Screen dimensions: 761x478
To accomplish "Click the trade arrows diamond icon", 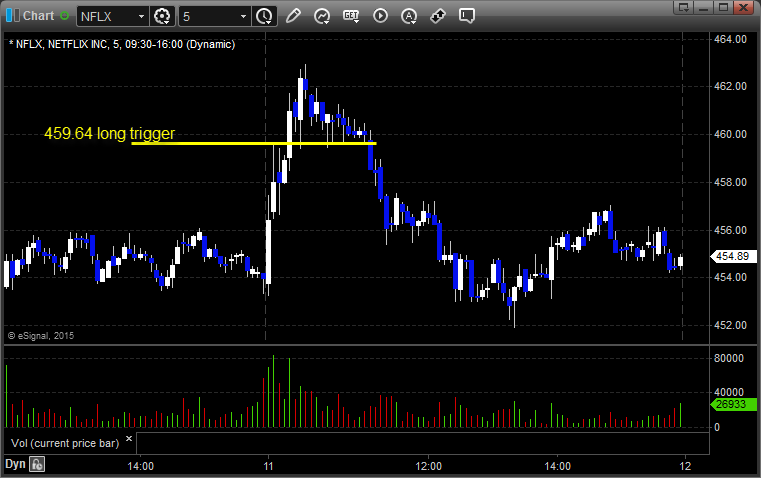I will tap(438, 16).
